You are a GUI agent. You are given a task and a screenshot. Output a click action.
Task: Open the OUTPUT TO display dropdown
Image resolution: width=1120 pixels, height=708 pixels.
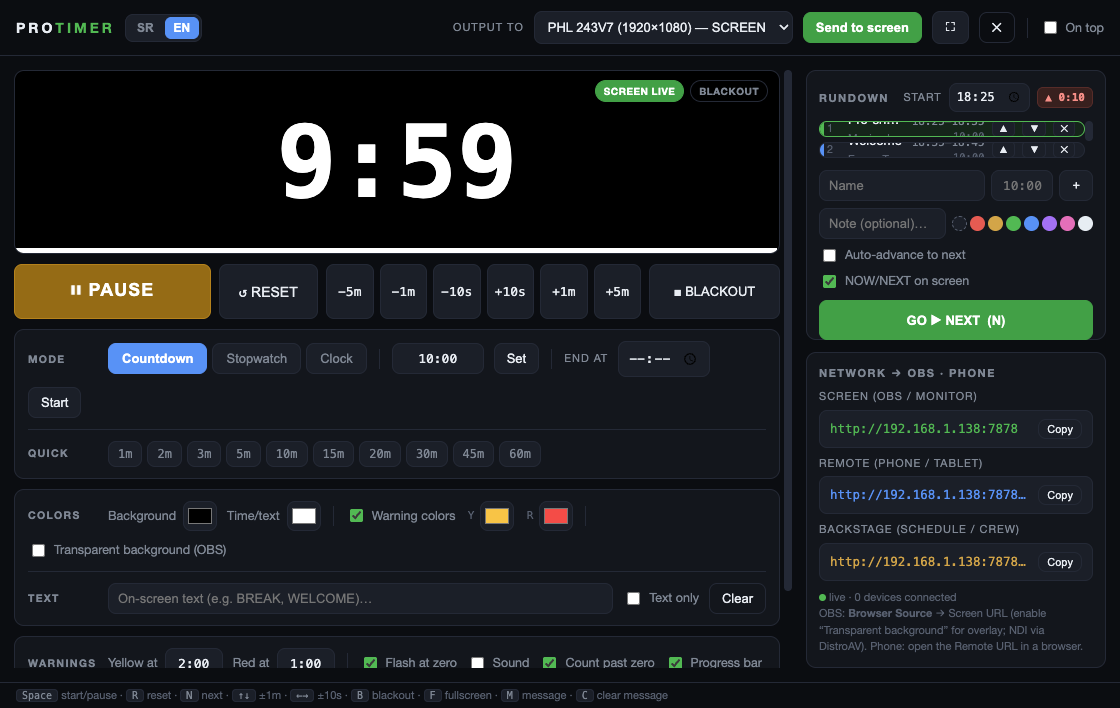tap(663, 28)
